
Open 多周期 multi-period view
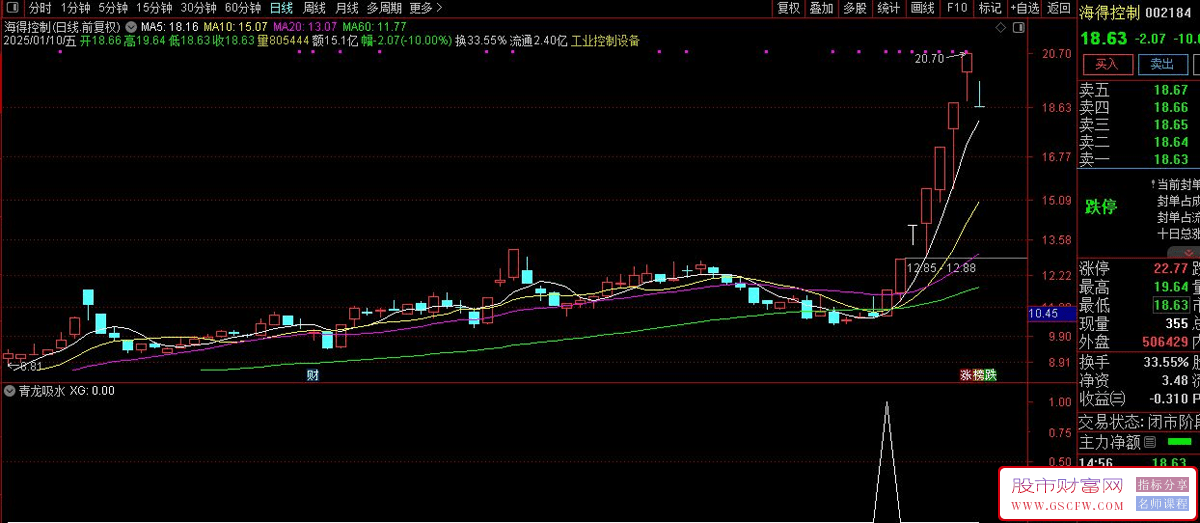point(384,8)
